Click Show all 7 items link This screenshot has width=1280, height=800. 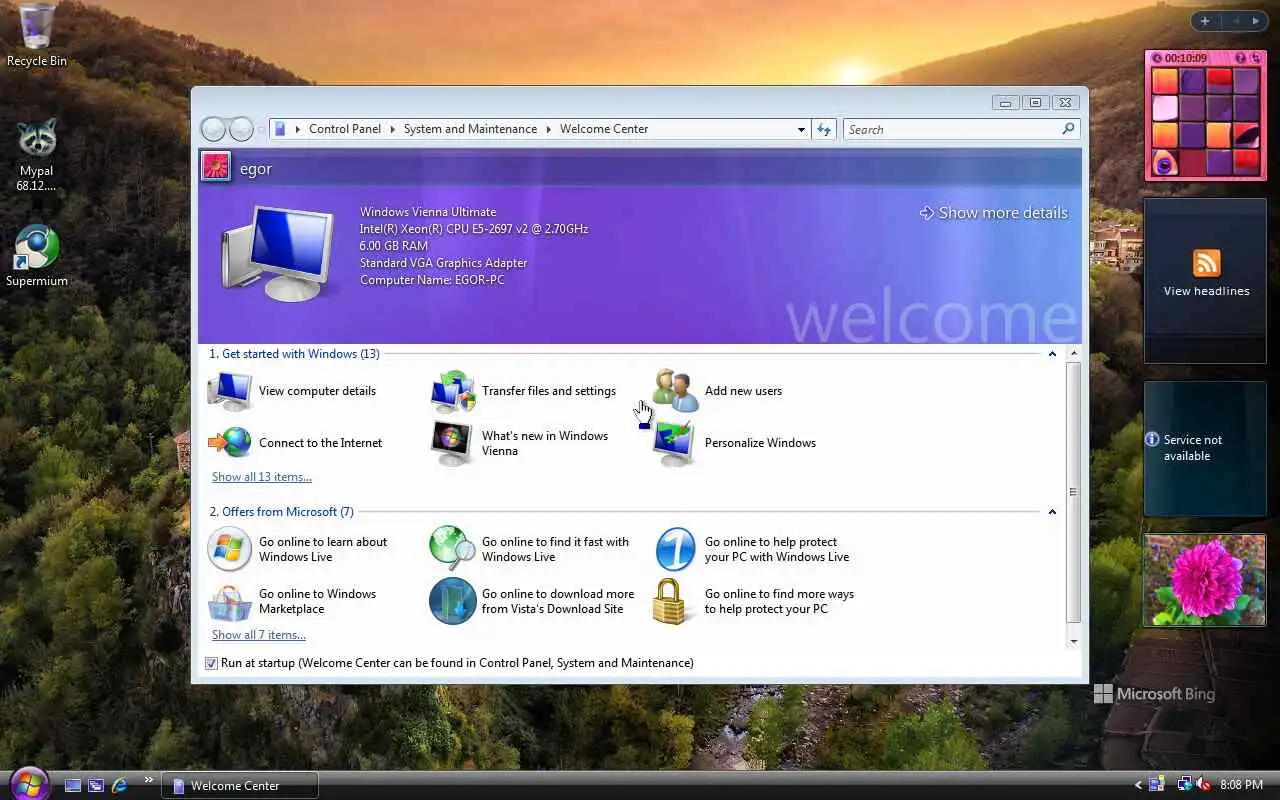coord(259,635)
